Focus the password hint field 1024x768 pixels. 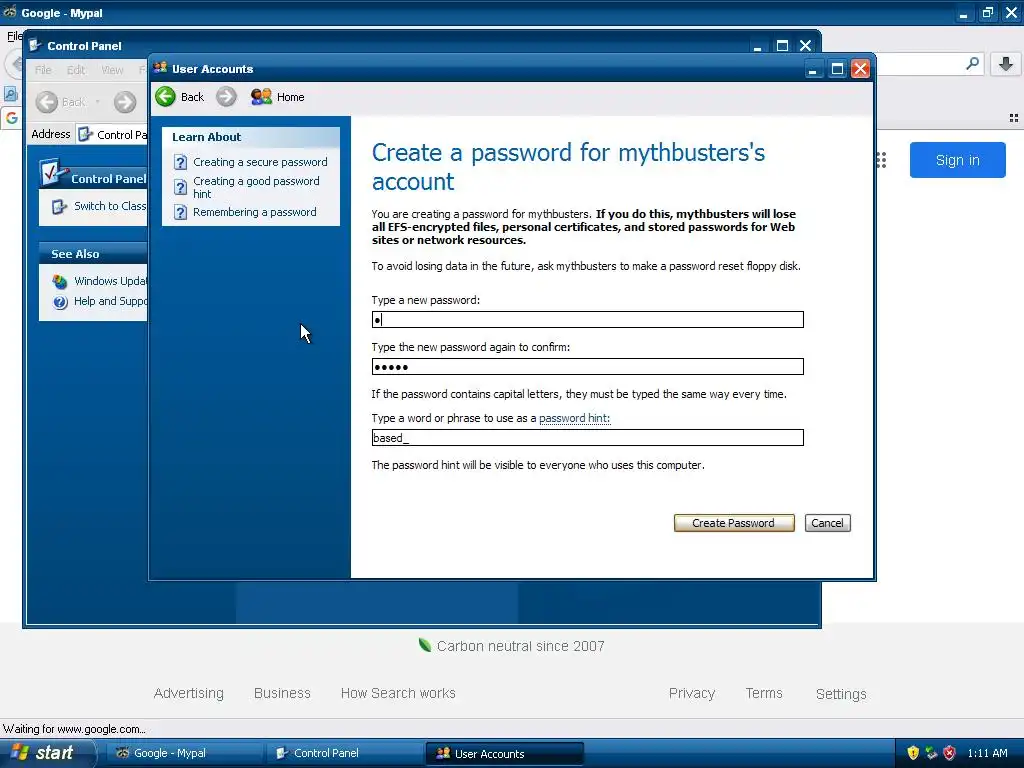click(x=588, y=438)
